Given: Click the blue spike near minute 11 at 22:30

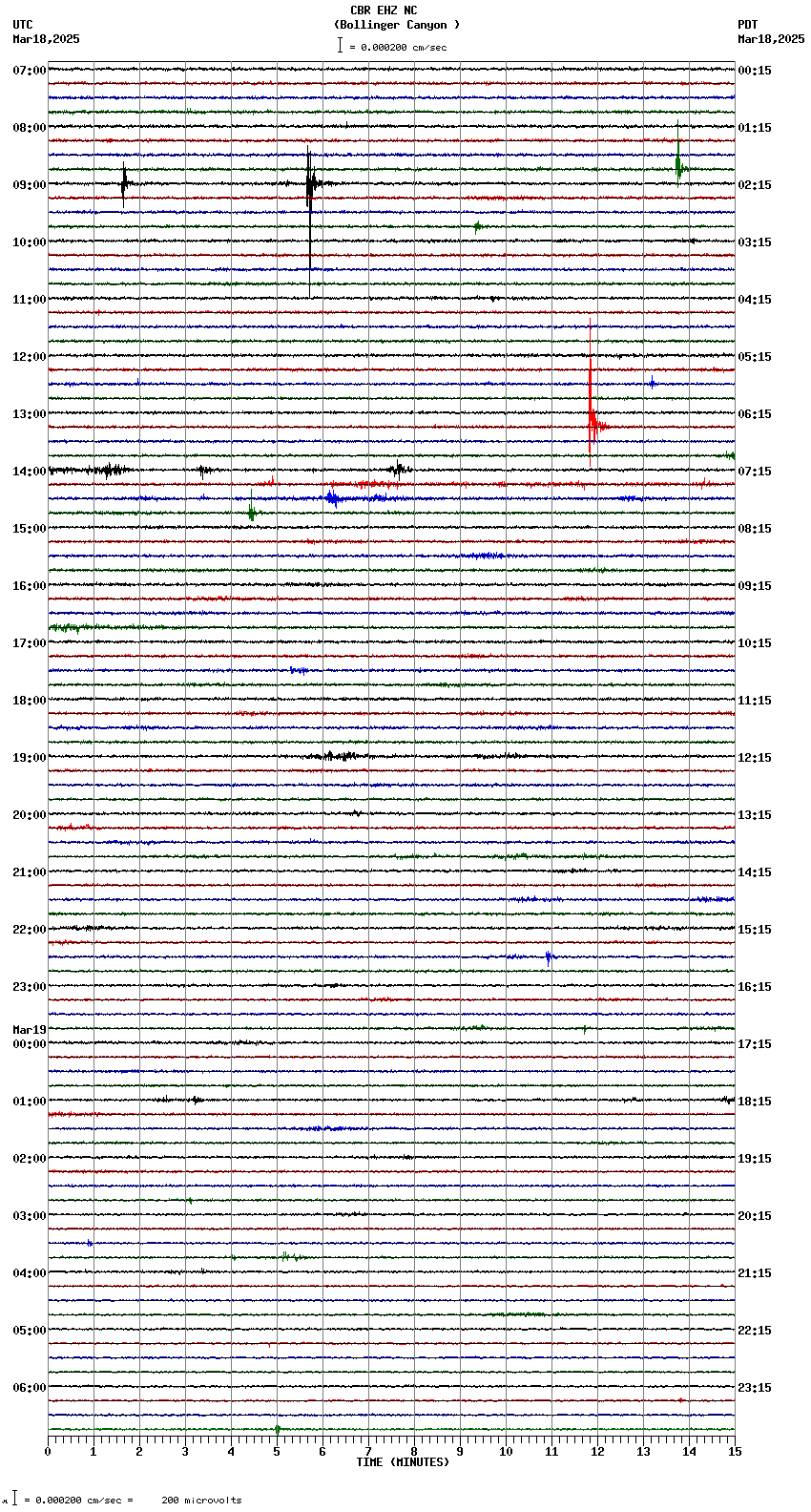Looking at the screenshot, I should (549, 956).
